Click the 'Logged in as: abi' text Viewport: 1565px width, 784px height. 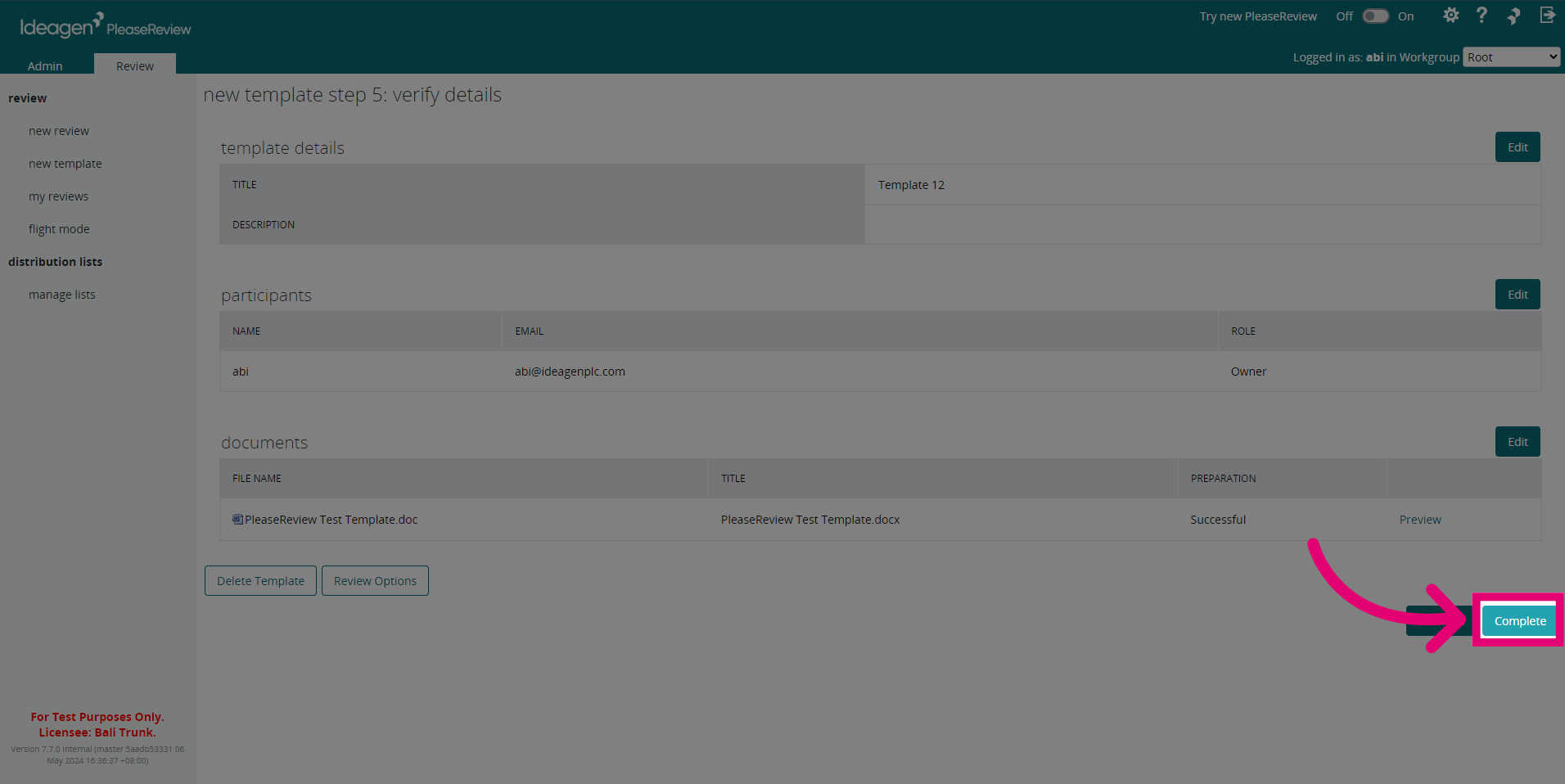pos(1338,57)
